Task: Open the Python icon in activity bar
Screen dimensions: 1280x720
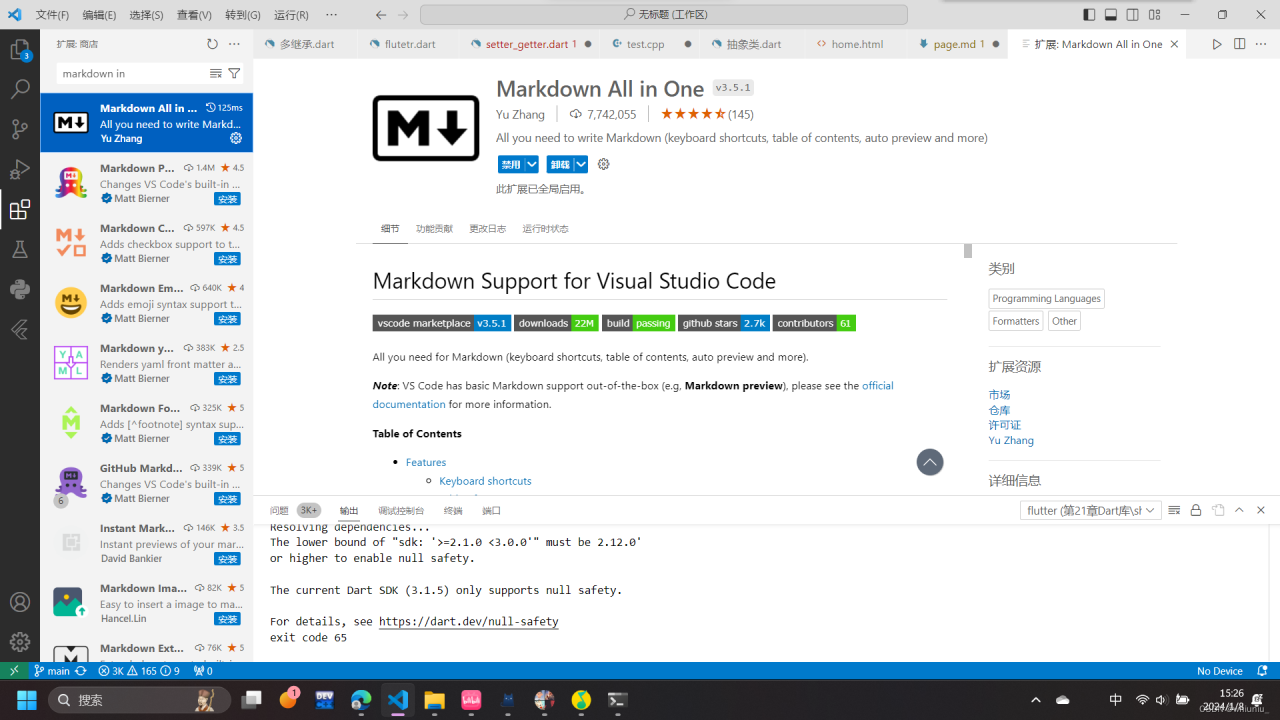Action: point(19,289)
